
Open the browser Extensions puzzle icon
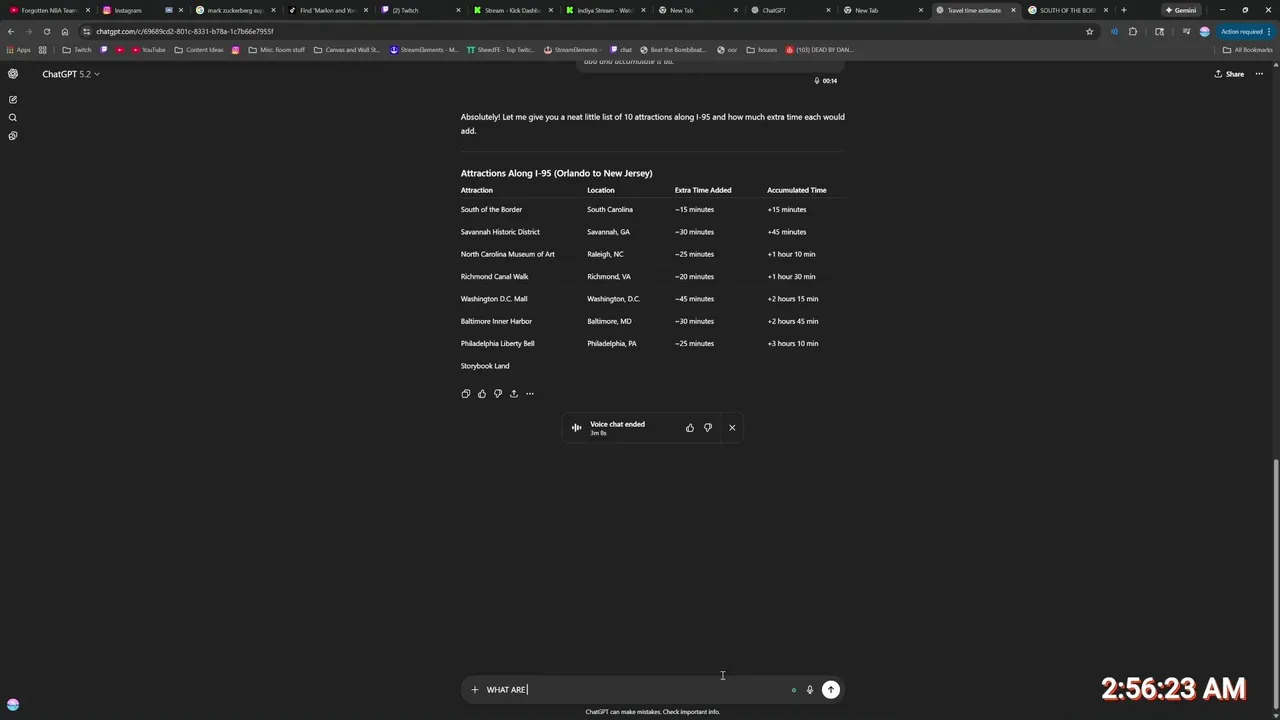click(1133, 31)
